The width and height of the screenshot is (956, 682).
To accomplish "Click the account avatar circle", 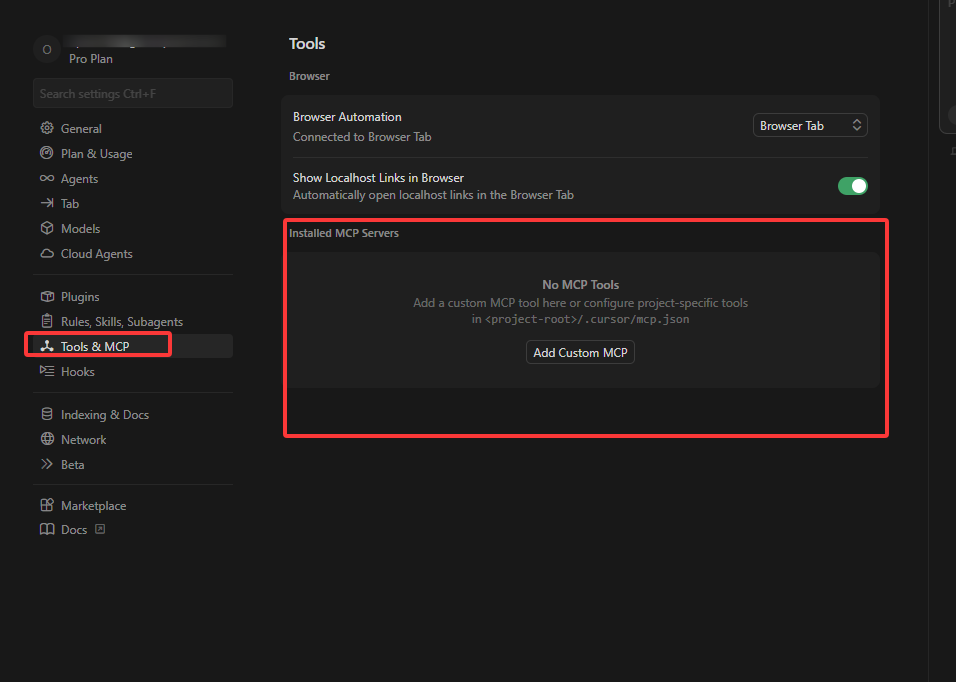I will click(47, 50).
